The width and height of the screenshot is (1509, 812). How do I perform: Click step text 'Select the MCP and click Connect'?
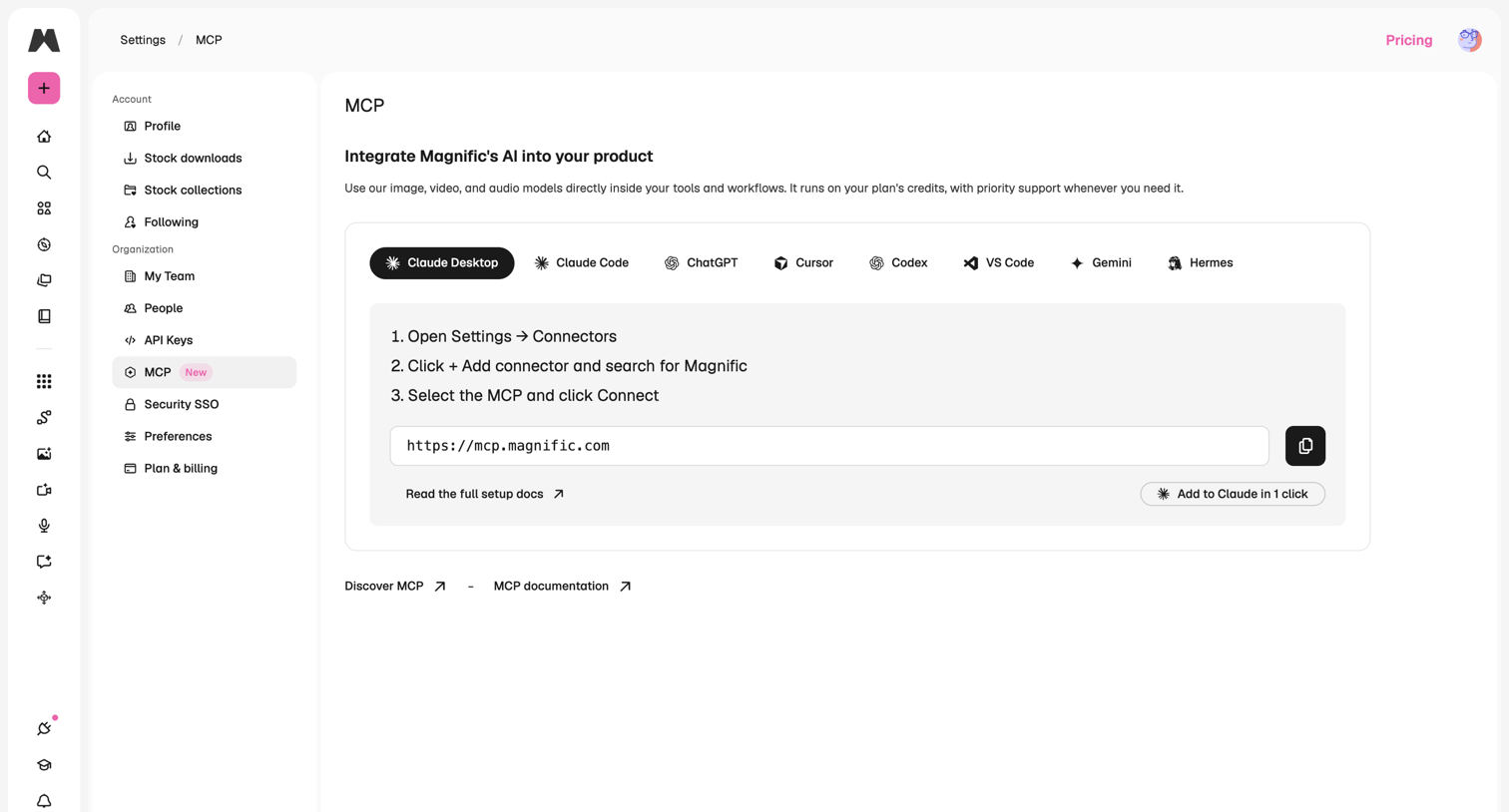click(x=533, y=396)
